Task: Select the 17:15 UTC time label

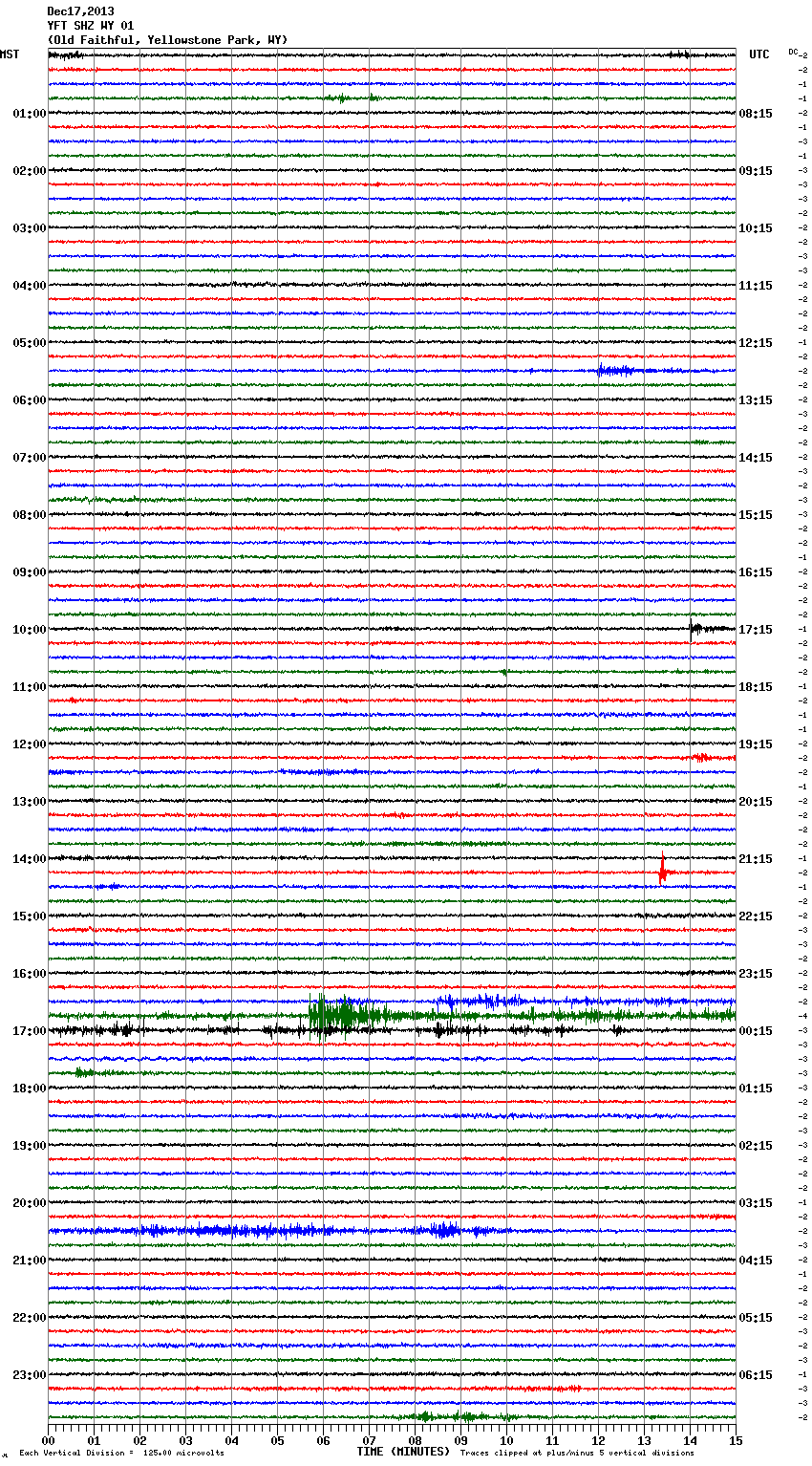Action: click(756, 630)
